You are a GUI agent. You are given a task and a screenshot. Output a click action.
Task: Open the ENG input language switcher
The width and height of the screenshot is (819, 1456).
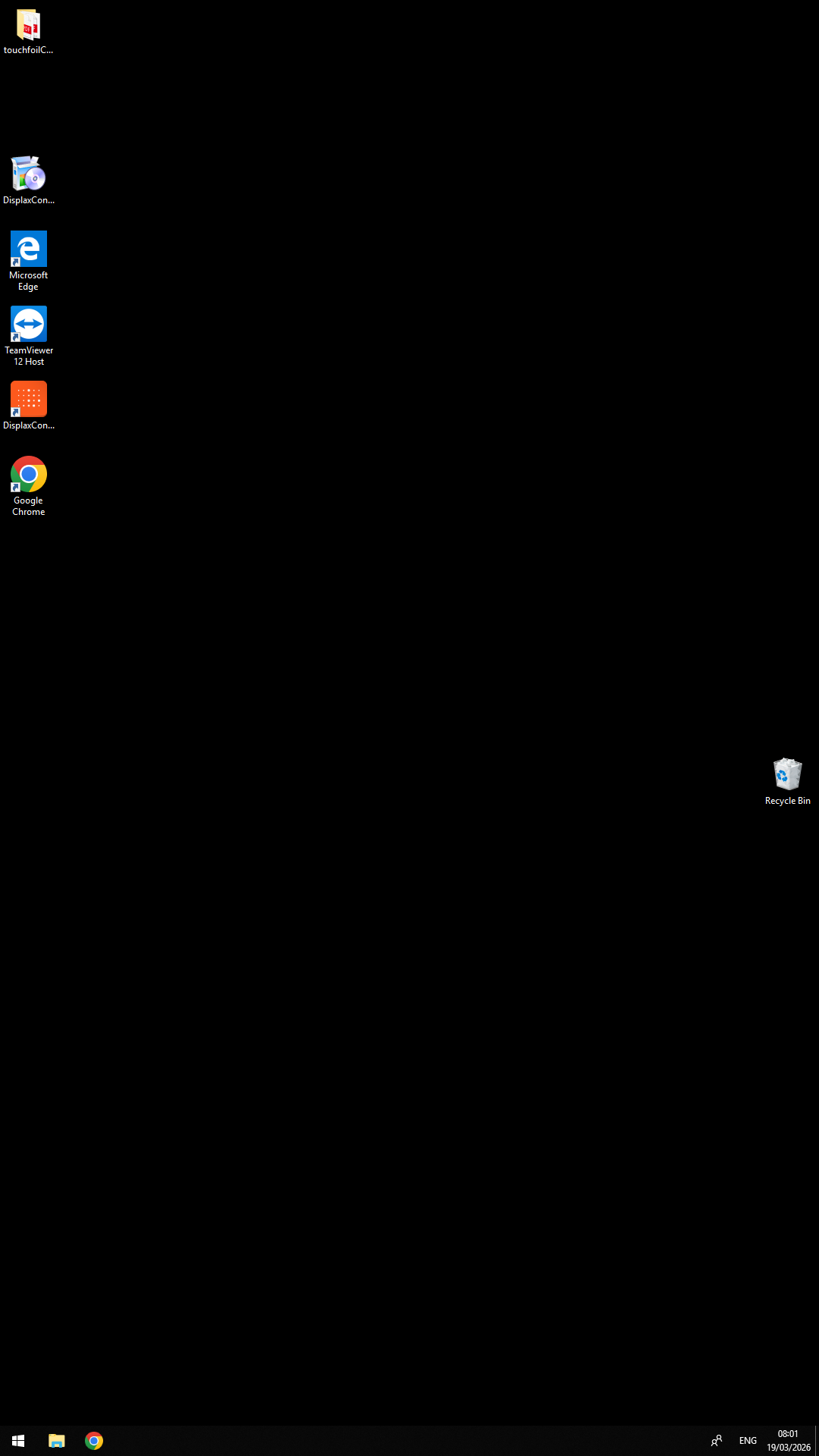pos(748,1441)
